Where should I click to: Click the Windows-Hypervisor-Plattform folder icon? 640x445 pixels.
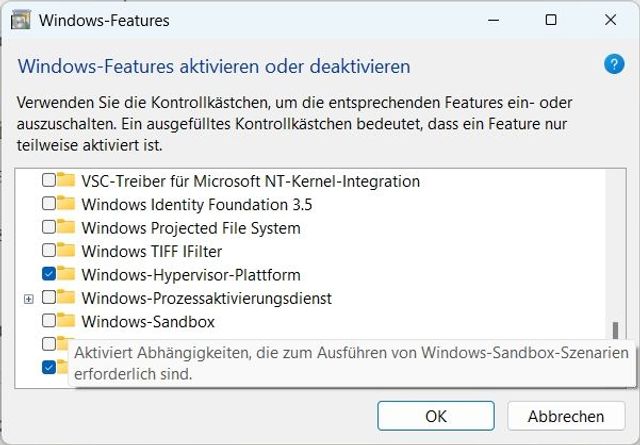[x=67, y=274]
